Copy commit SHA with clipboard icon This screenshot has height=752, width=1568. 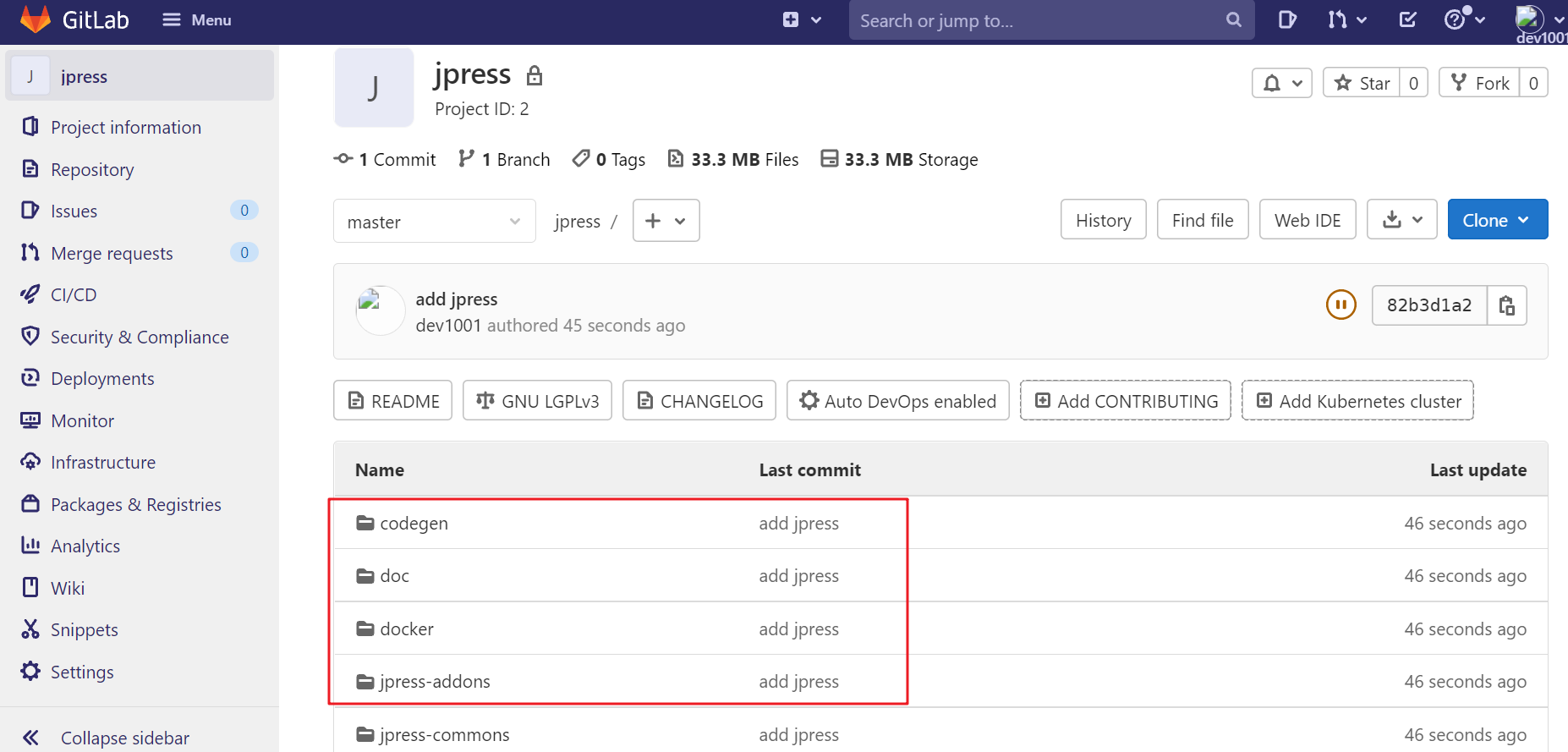tap(1507, 305)
